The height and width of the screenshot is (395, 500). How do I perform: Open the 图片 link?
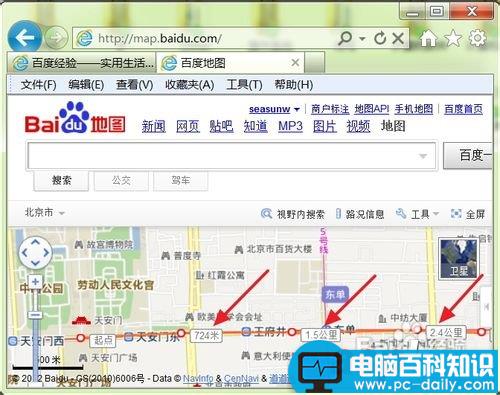325,126
